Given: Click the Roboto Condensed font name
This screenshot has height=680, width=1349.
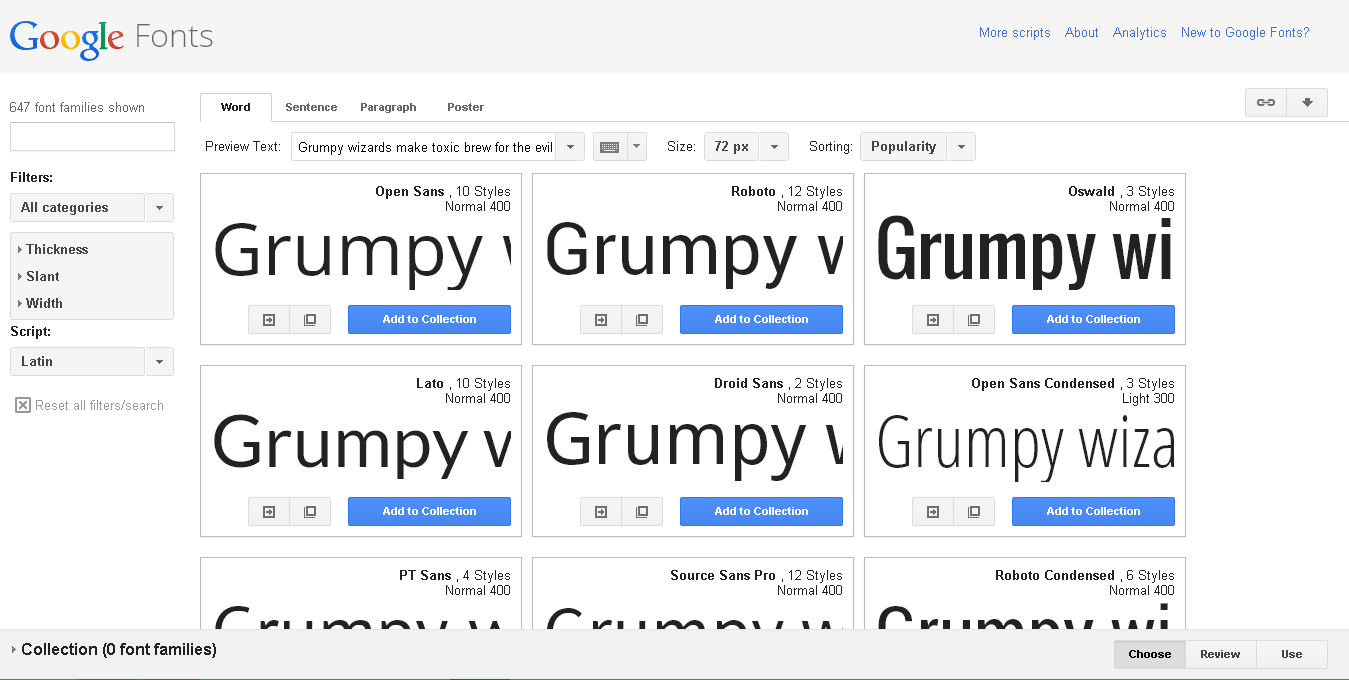Looking at the screenshot, I should (1054, 575).
